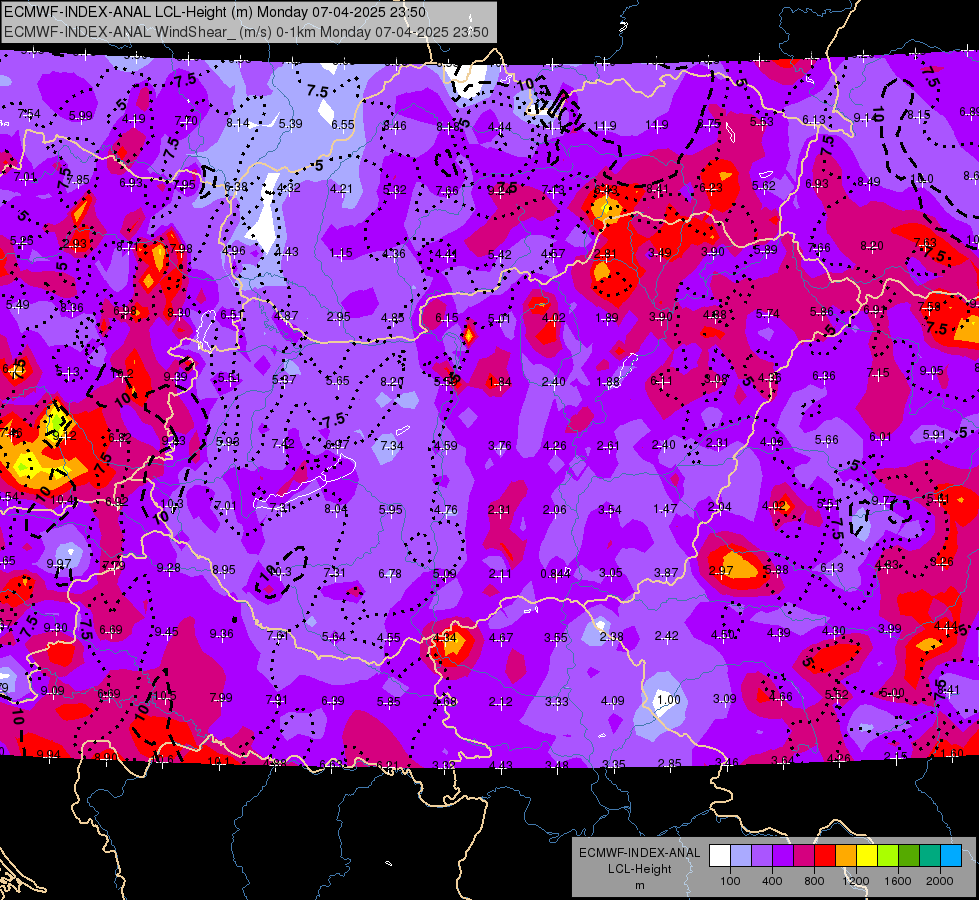Viewport: 979px width, 900px height.
Task: Click the ECMWF-INDEX-ANAL legend title
Action: click(x=639, y=853)
